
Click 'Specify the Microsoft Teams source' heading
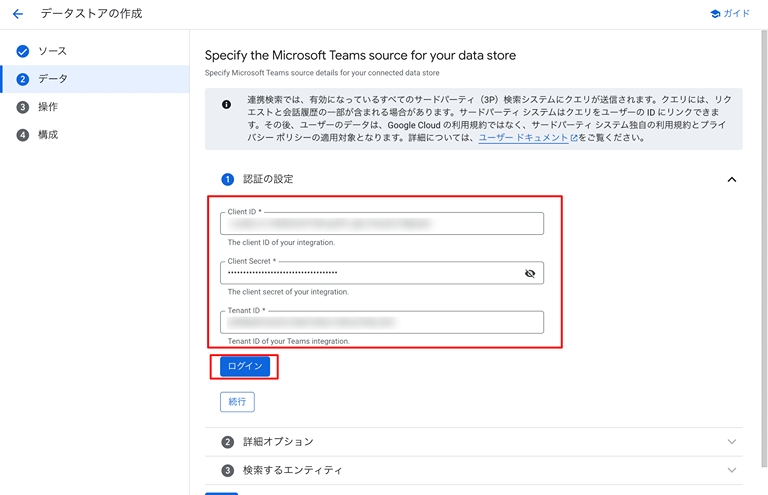(360, 55)
